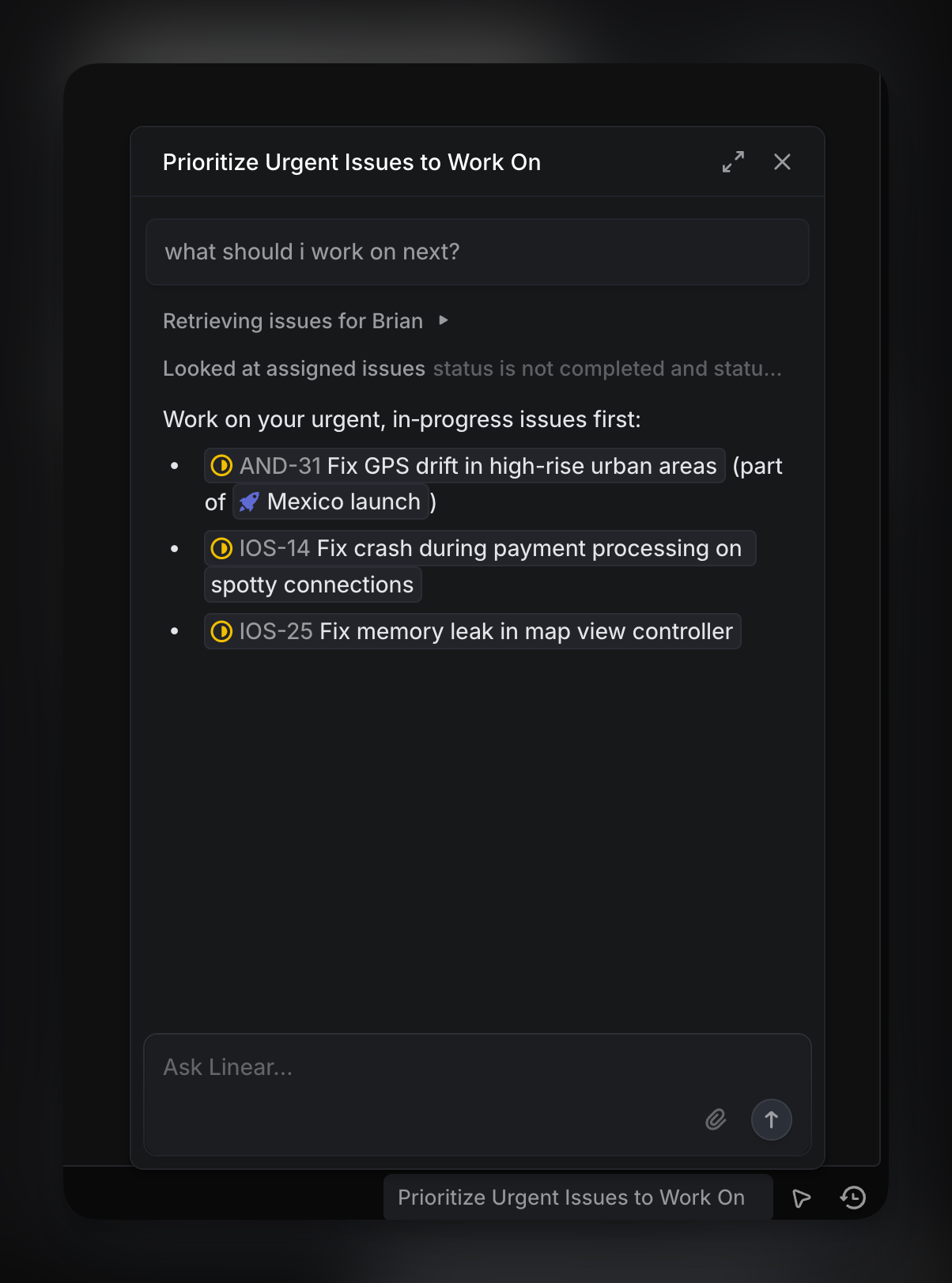Image resolution: width=952 pixels, height=1283 pixels.
Task: Expand the Retrieving issues disclosure triangle
Action: [444, 320]
